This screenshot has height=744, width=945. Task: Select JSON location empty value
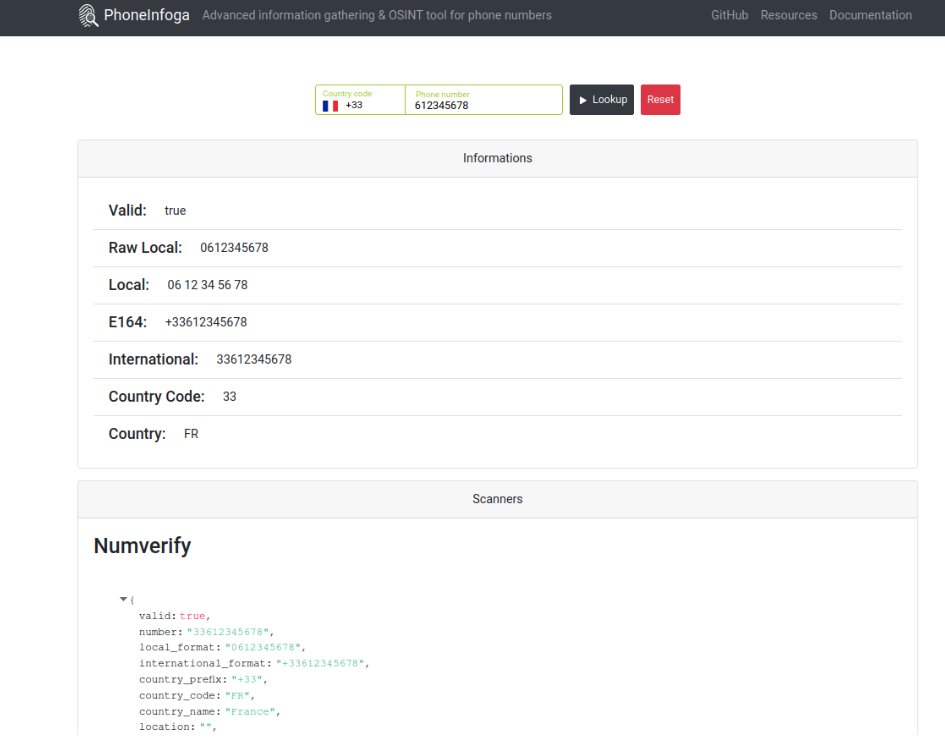tap(206, 727)
